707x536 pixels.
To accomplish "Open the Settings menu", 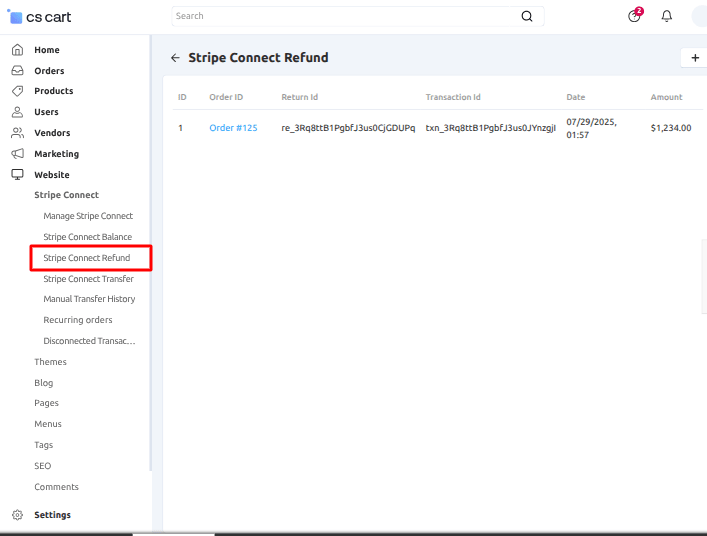I will 52,515.
